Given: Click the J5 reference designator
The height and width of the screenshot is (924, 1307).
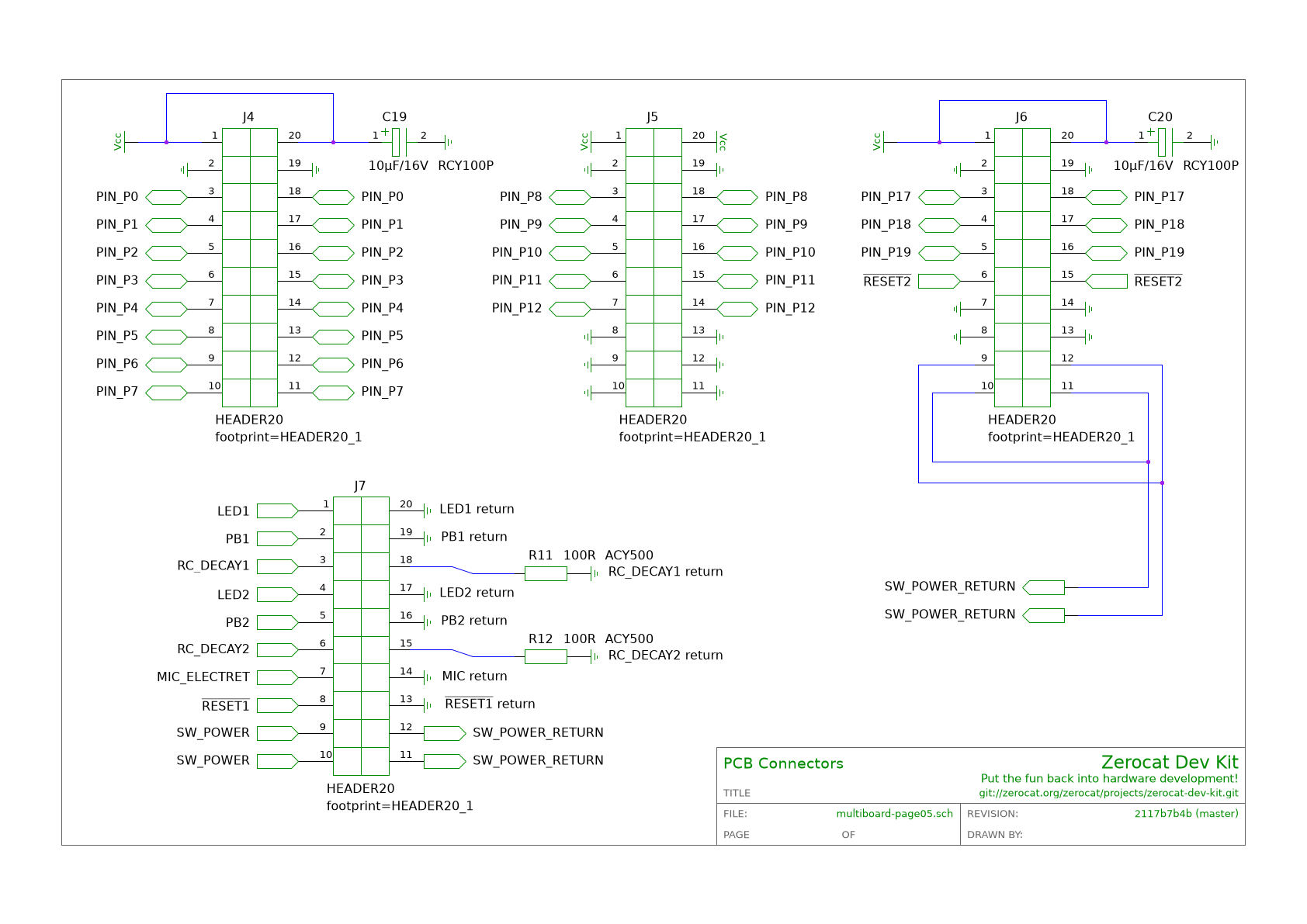Looking at the screenshot, I should point(652,117).
